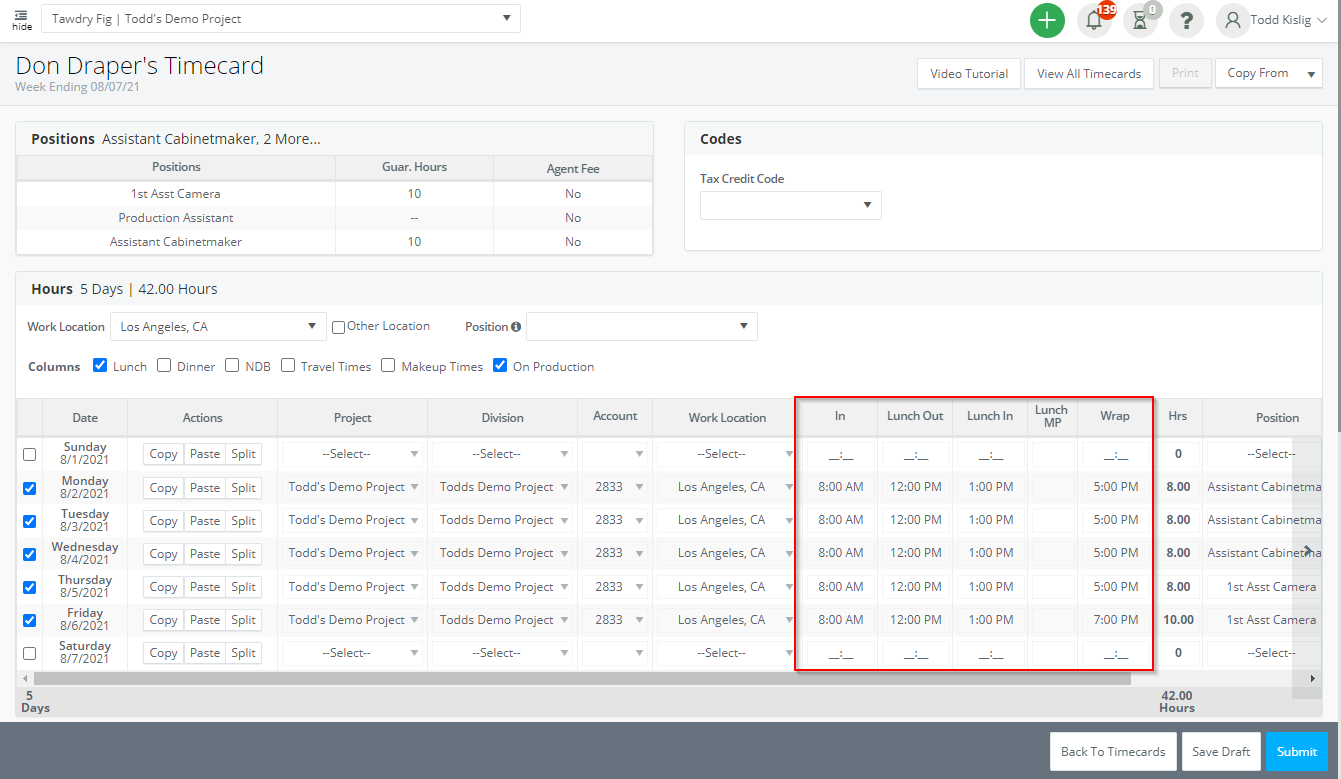Click Save Draft

tap(1221, 751)
